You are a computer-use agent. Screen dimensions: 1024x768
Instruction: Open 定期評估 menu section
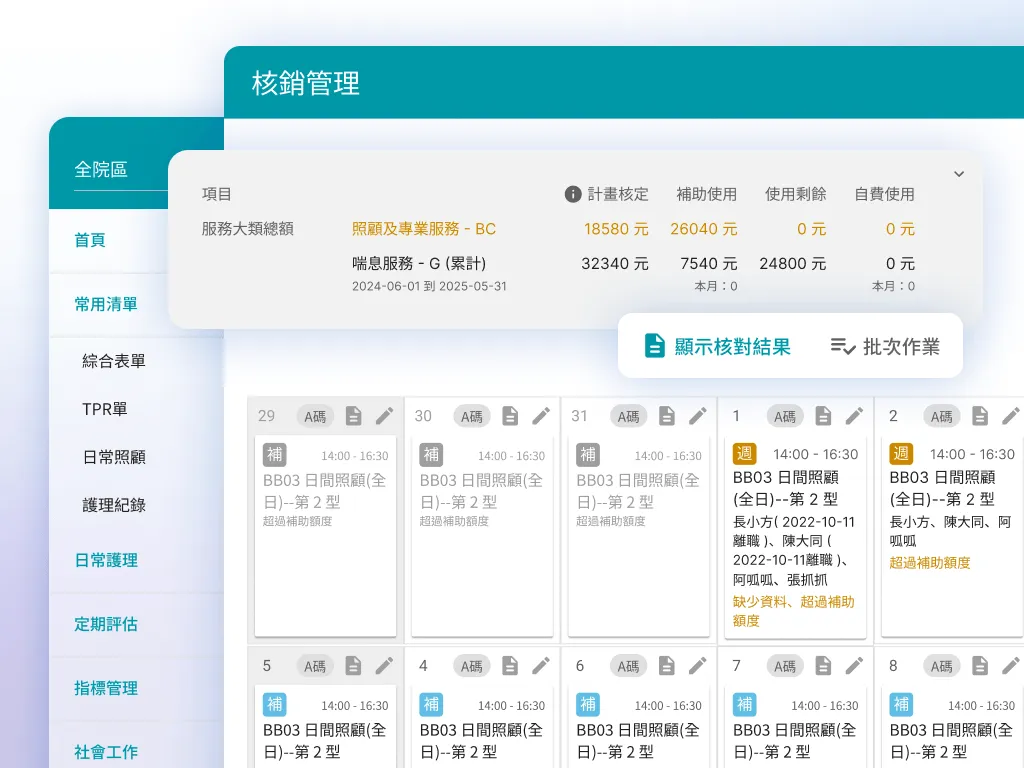(x=106, y=624)
